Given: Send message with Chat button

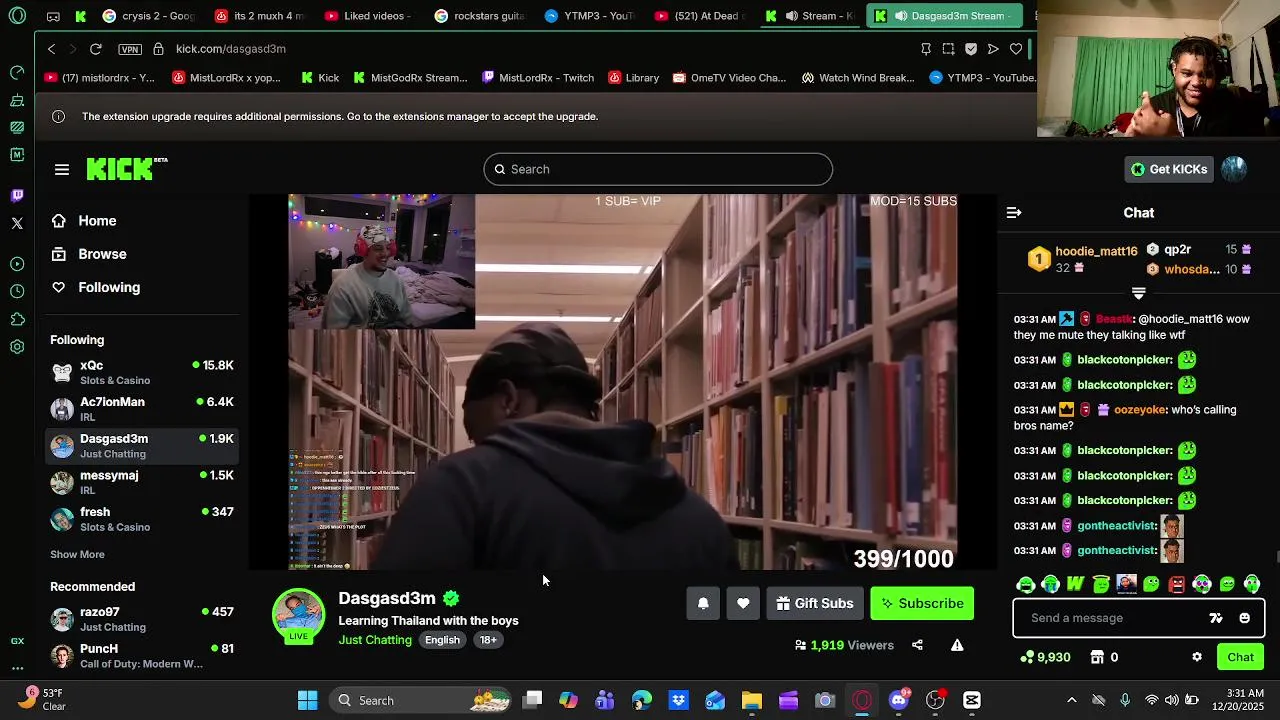Looking at the screenshot, I should 1241,657.
